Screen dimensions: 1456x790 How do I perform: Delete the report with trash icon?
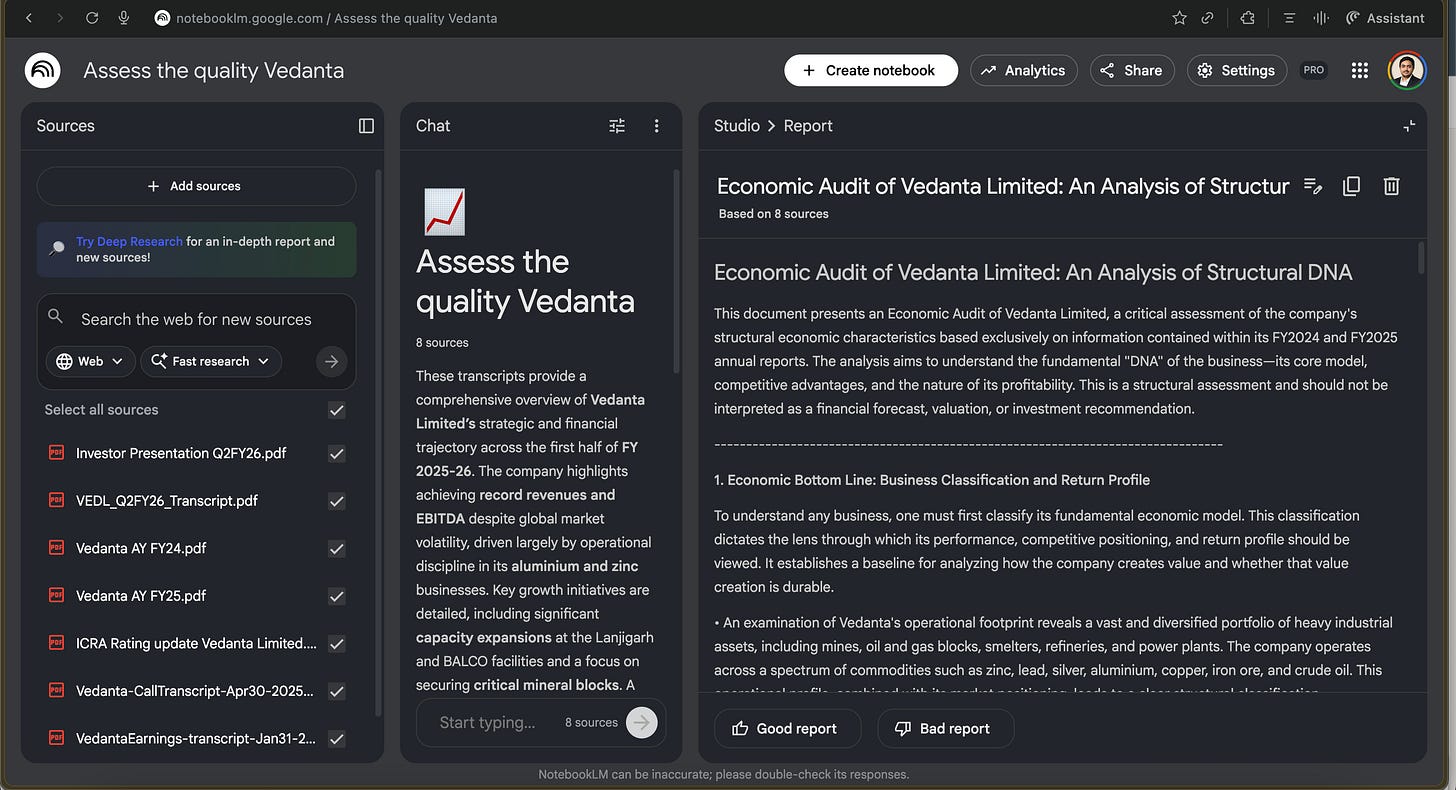pos(1391,186)
